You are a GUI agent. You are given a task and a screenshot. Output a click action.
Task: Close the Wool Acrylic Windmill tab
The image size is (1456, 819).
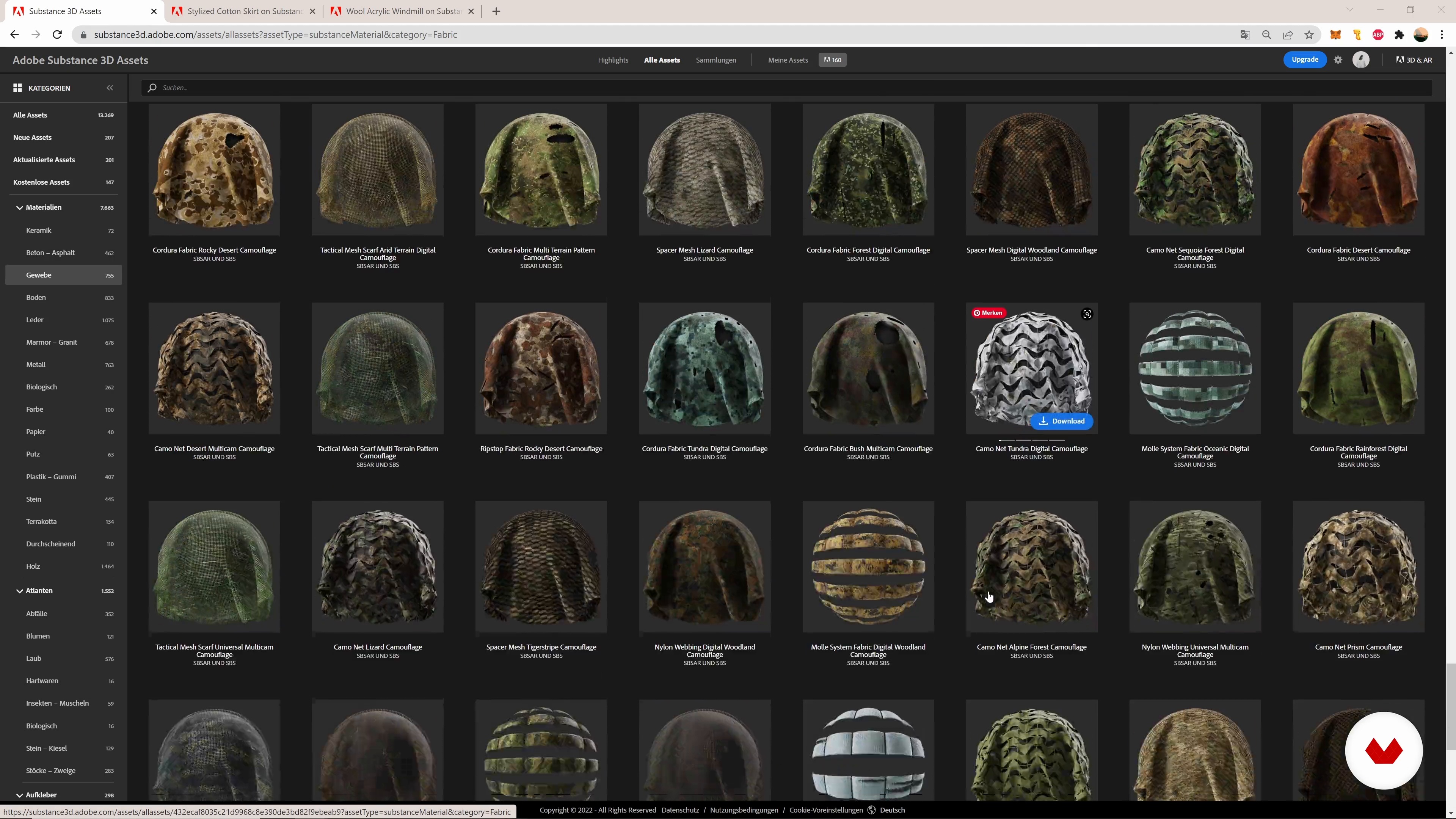471,11
